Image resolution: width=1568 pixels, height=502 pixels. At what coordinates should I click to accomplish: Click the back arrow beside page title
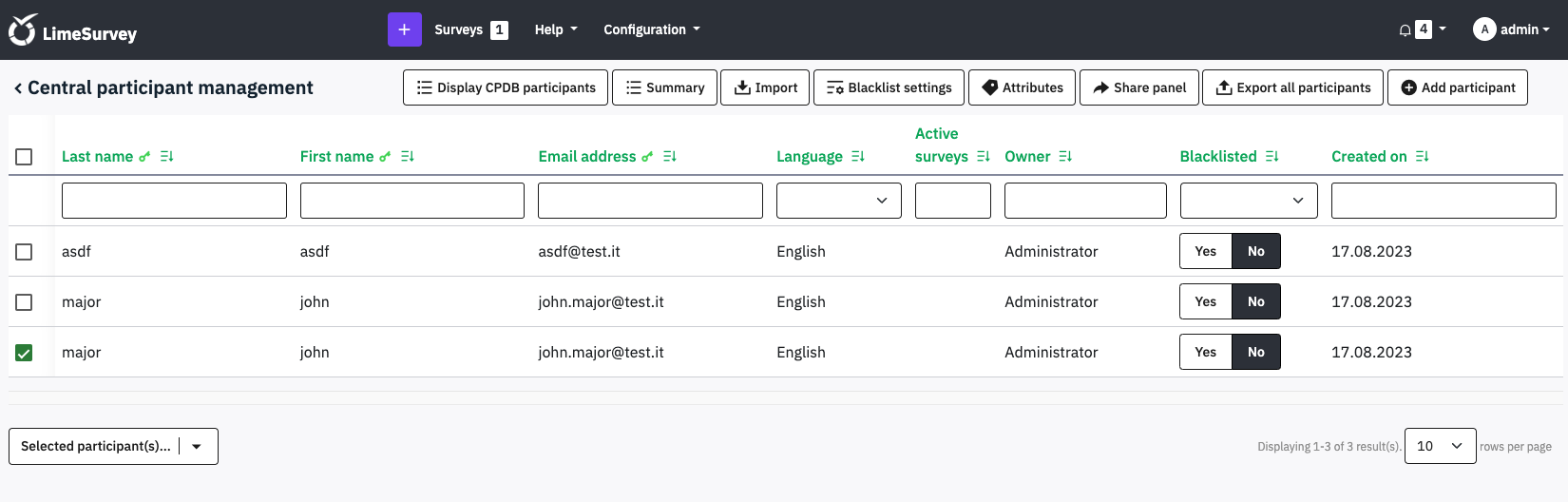[17, 88]
